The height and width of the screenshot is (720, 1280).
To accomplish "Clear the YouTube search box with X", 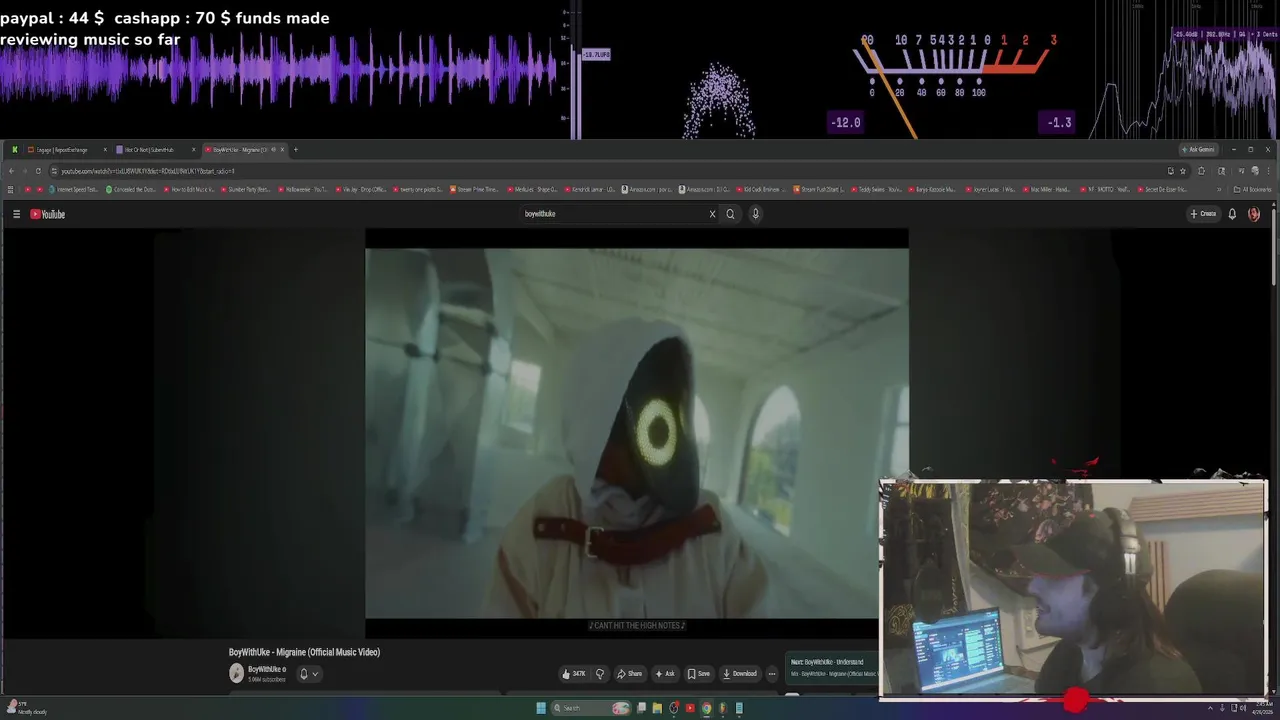I will pos(712,214).
